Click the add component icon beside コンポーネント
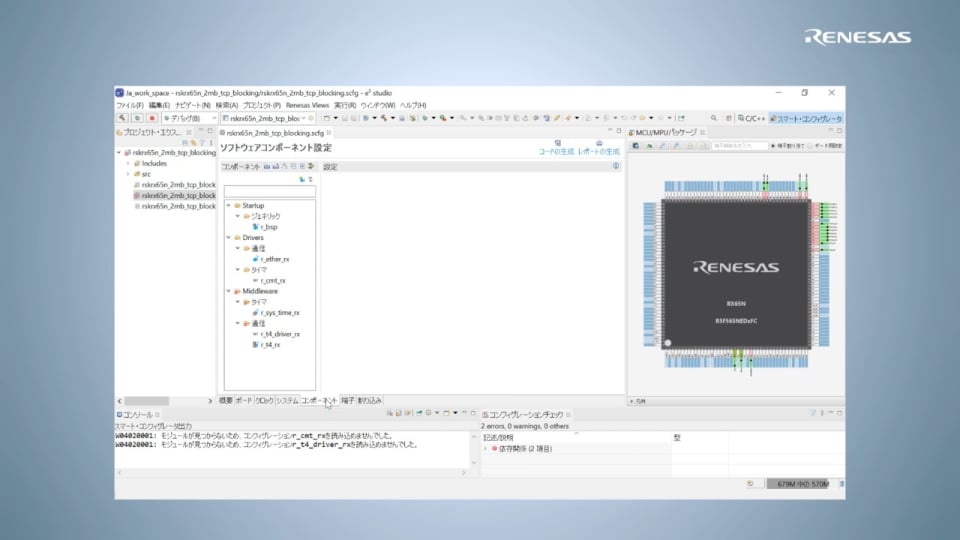The image size is (960, 540). click(267, 166)
